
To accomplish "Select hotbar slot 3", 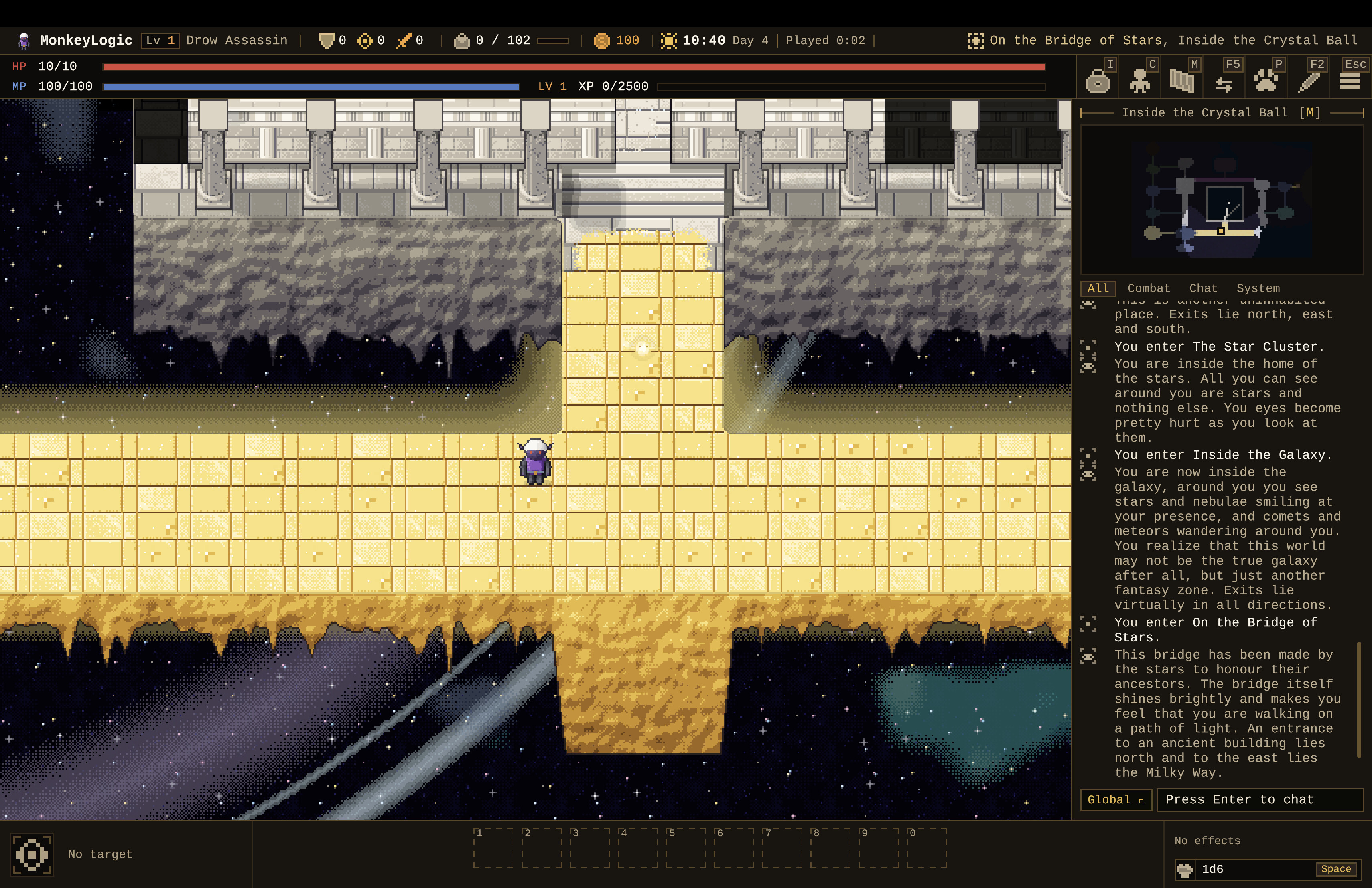I will click(590, 848).
